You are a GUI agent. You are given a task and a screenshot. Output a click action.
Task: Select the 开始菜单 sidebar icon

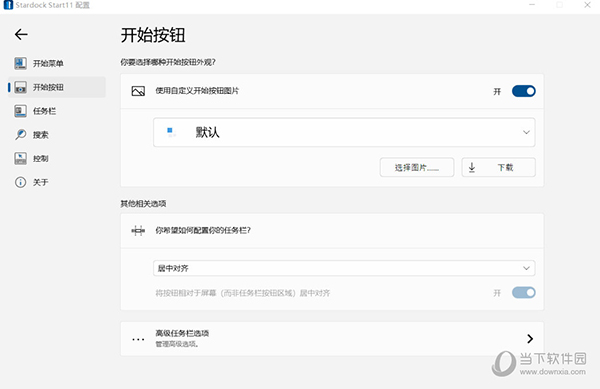(21, 63)
